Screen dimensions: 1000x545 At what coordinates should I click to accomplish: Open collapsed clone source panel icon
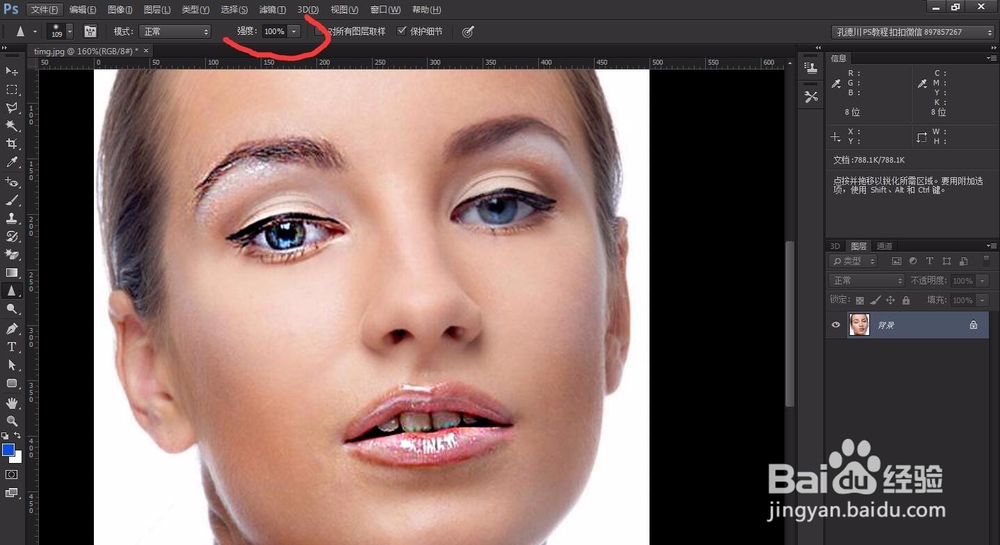tap(811, 68)
